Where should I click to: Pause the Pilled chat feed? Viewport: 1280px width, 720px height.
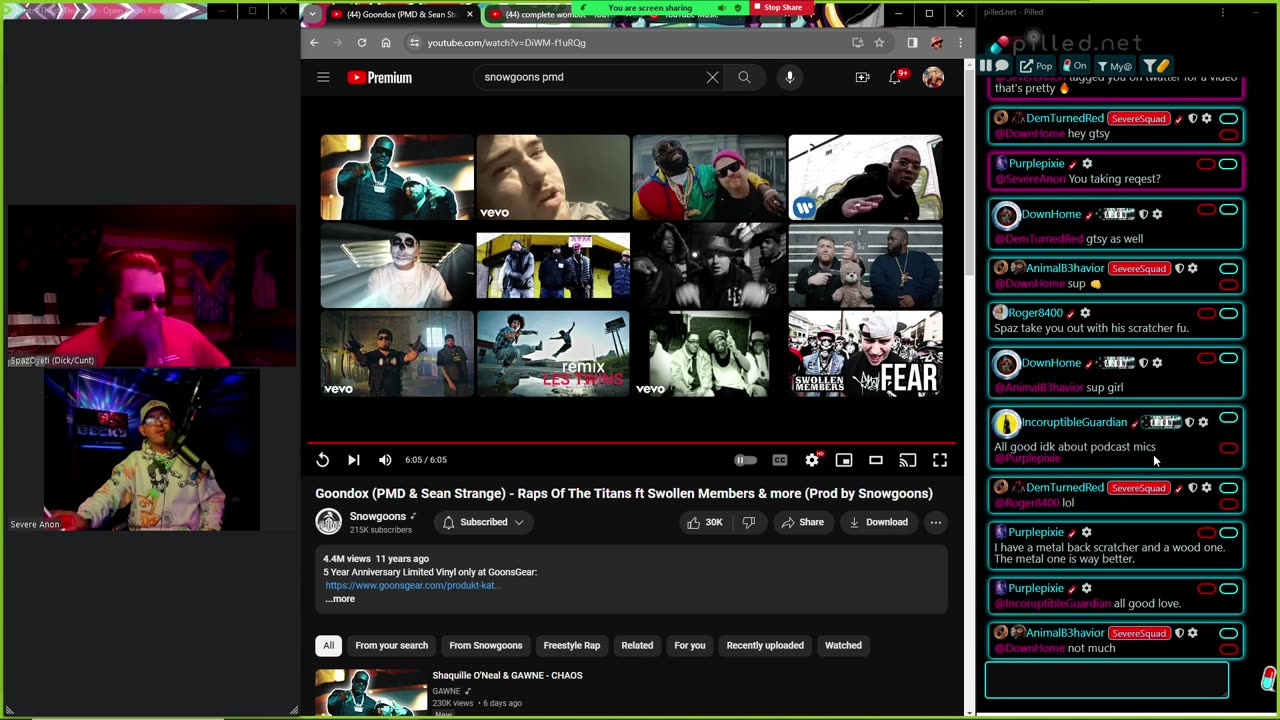click(x=986, y=66)
